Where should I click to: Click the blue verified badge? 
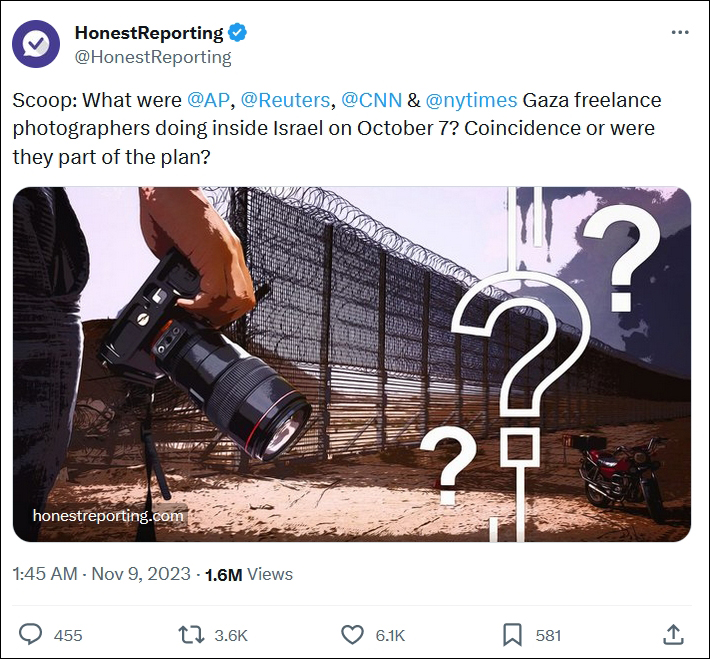pos(237,33)
